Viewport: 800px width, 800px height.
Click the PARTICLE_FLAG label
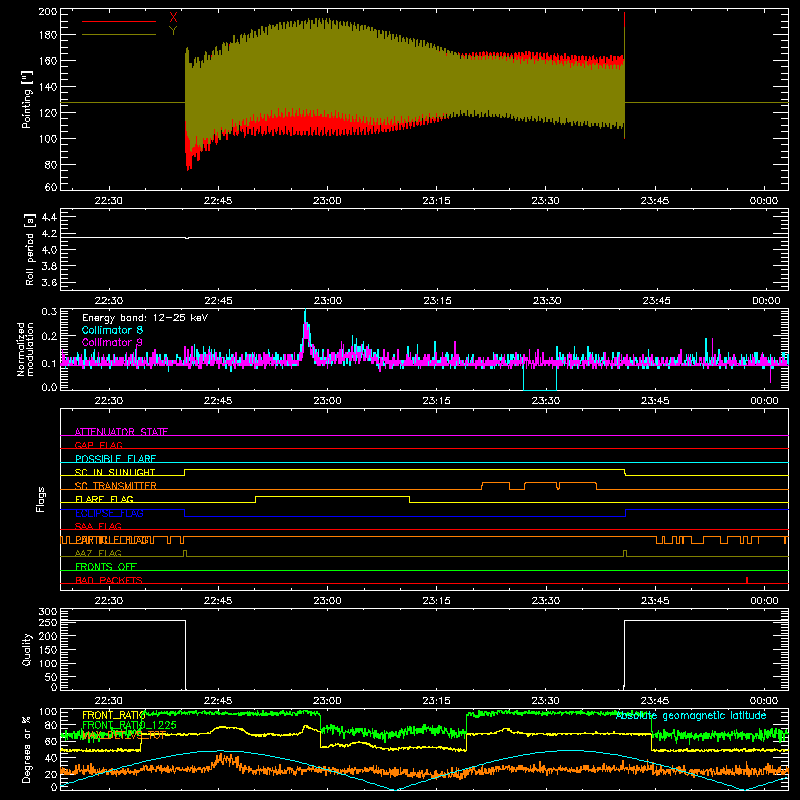[x=115, y=540]
